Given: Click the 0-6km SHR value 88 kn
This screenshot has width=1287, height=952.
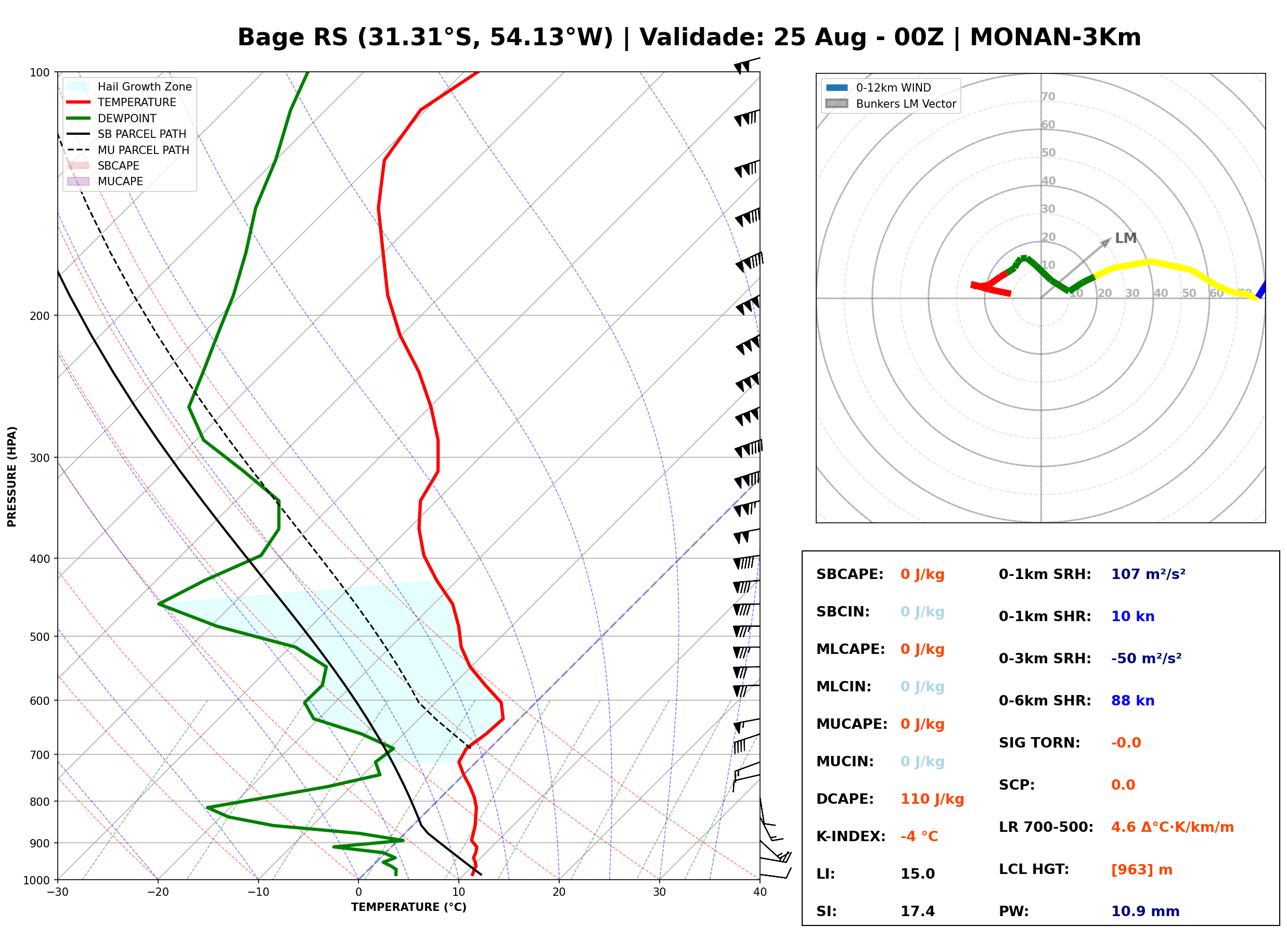Looking at the screenshot, I should (x=1132, y=701).
